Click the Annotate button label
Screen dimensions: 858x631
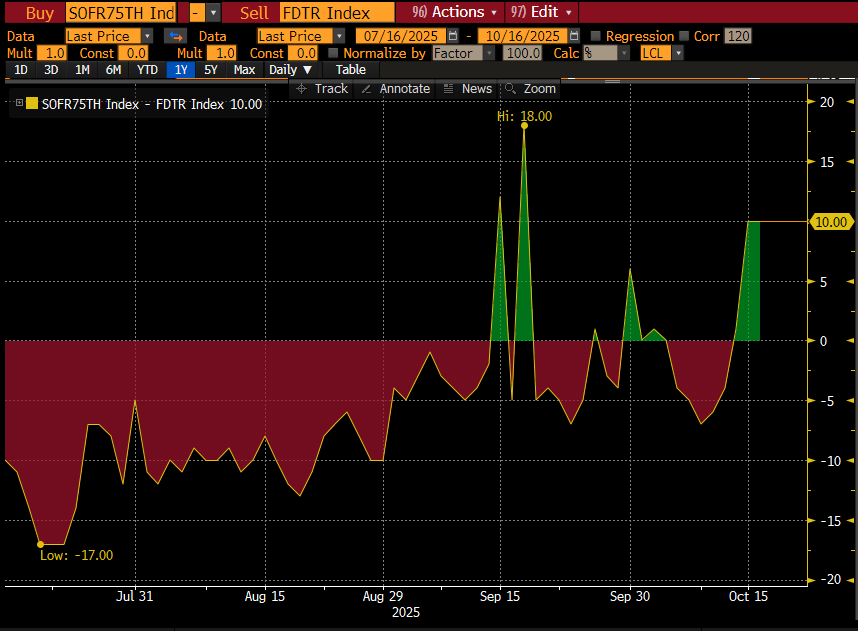[x=404, y=89]
